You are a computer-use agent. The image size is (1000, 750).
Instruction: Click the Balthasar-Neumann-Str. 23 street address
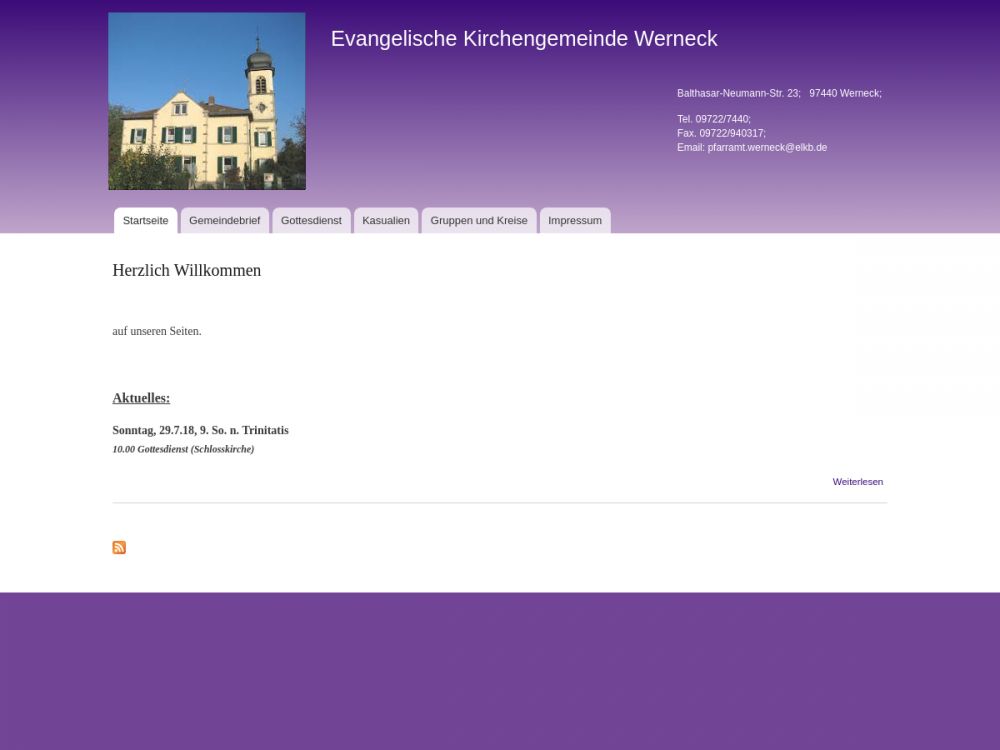tap(738, 93)
